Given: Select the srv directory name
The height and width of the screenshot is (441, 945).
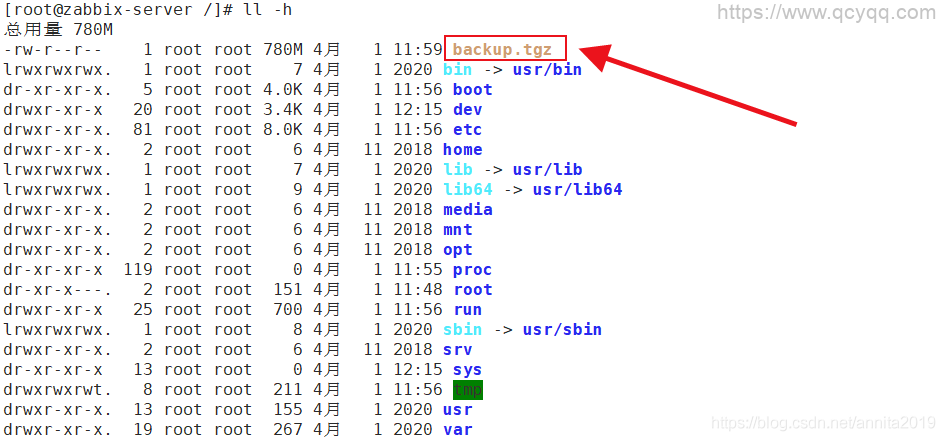Looking at the screenshot, I should pos(457,350).
